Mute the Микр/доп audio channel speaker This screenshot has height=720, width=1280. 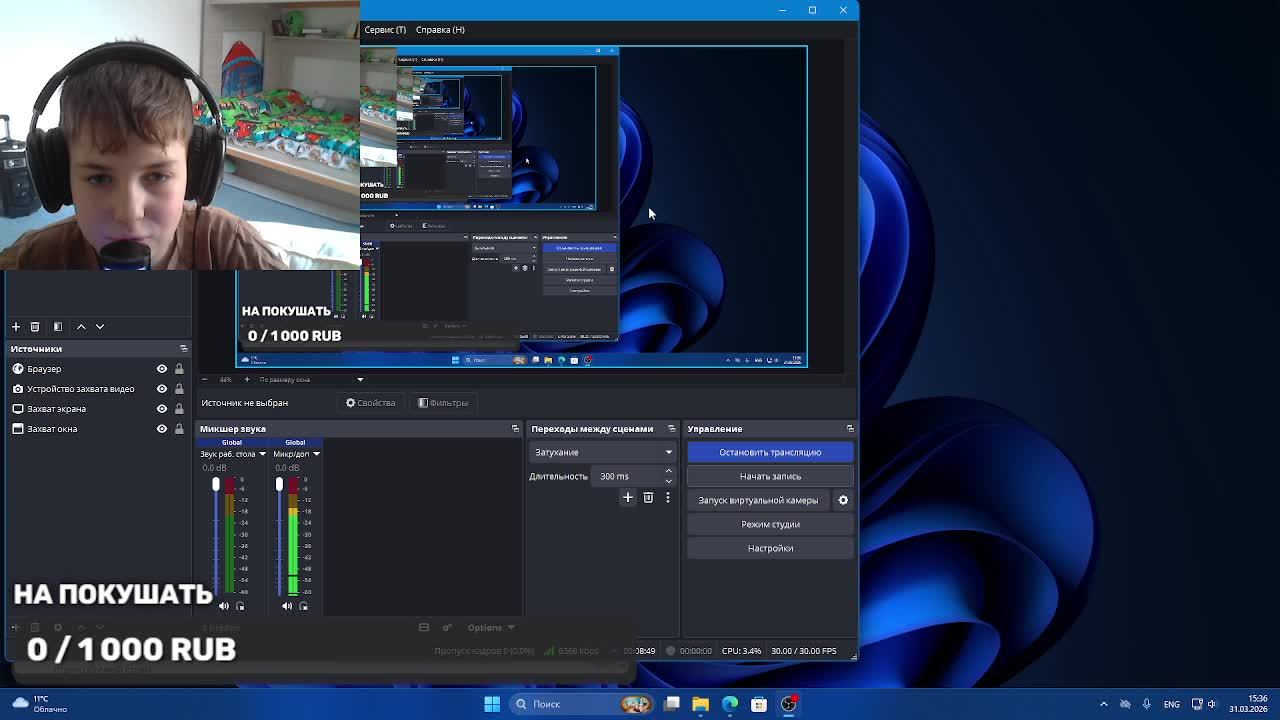(x=287, y=606)
